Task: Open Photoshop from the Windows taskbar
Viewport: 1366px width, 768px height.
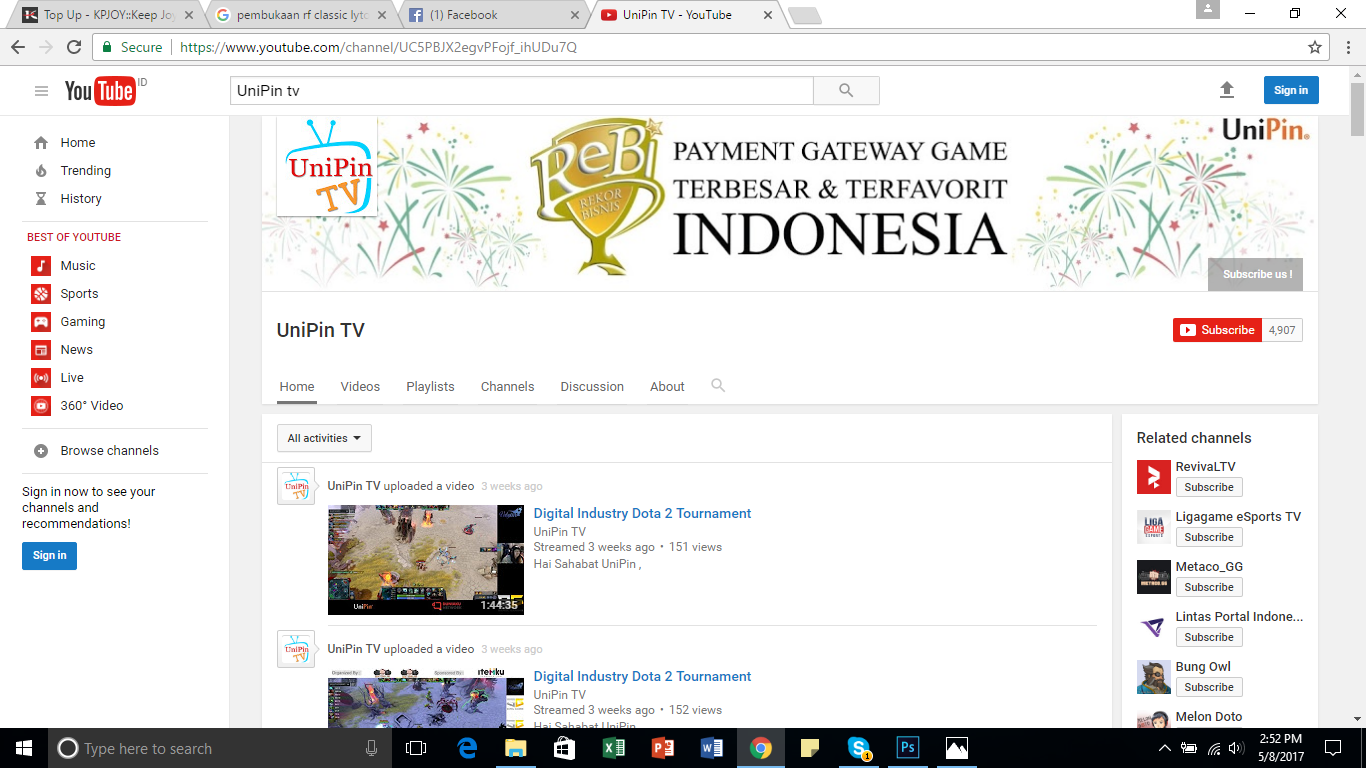Action: tap(908, 748)
